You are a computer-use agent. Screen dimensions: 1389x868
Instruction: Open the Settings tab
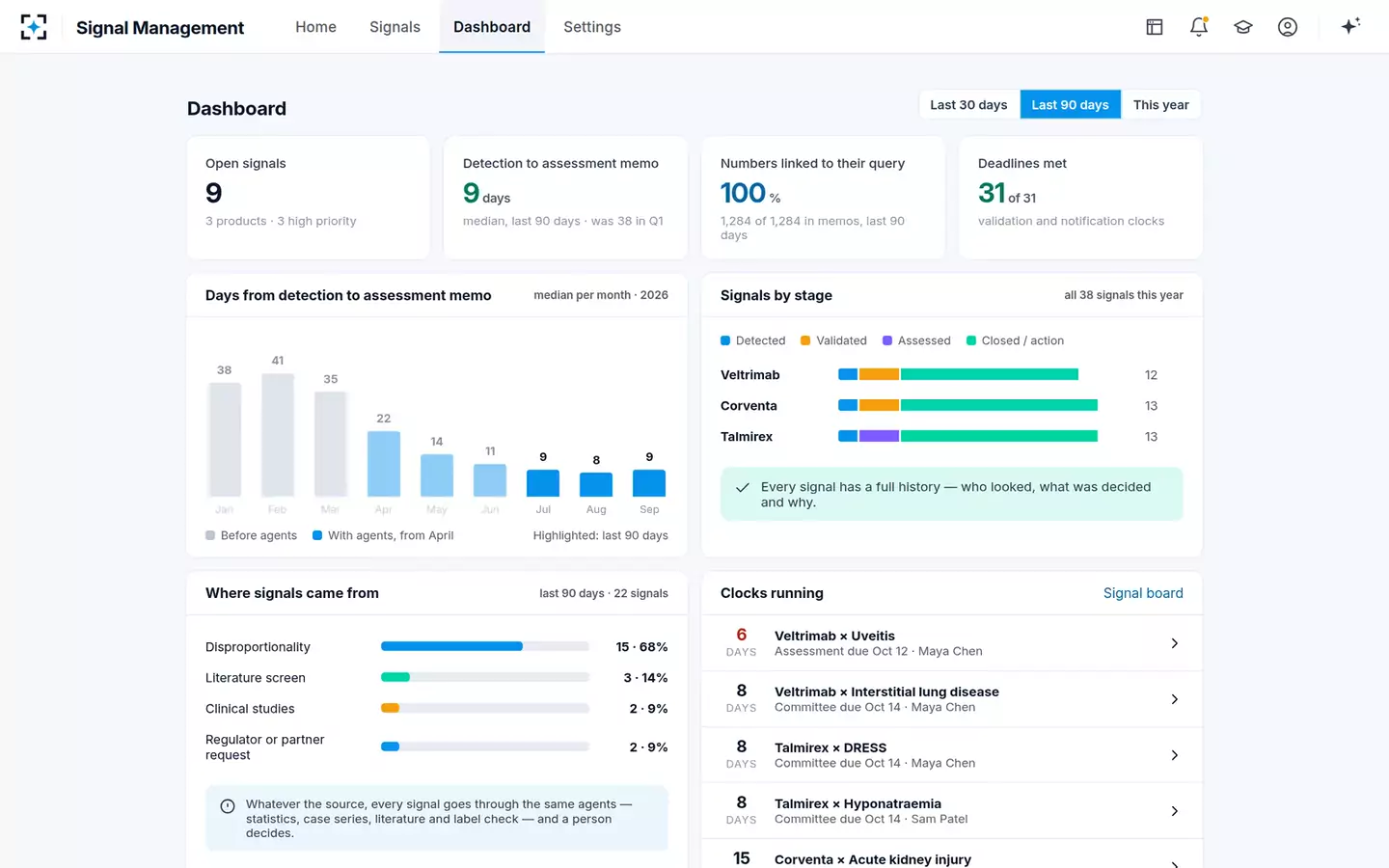pyautogui.click(x=592, y=27)
